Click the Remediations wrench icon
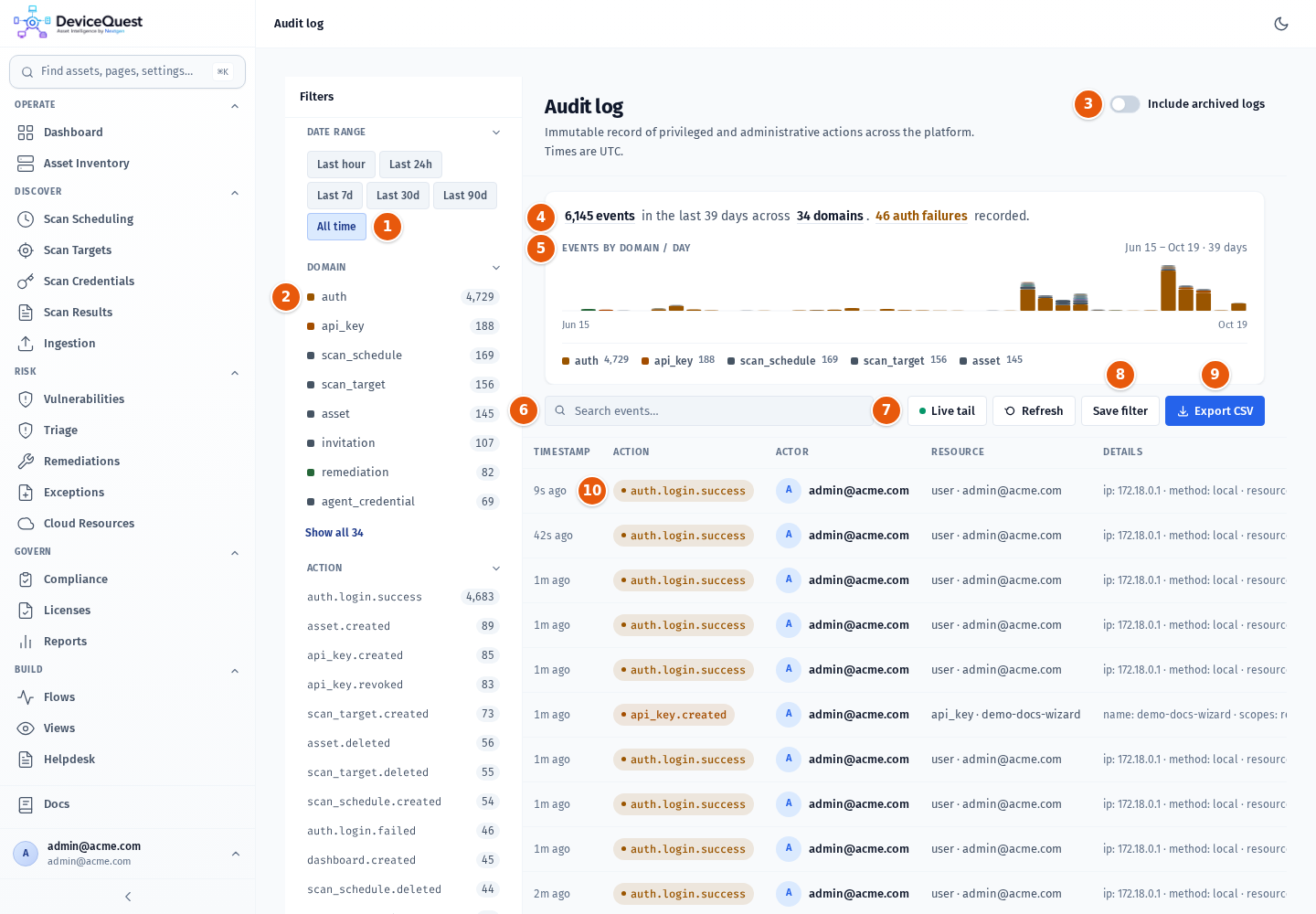Screen dimensions: 1316x914 click(x=26, y=462)
